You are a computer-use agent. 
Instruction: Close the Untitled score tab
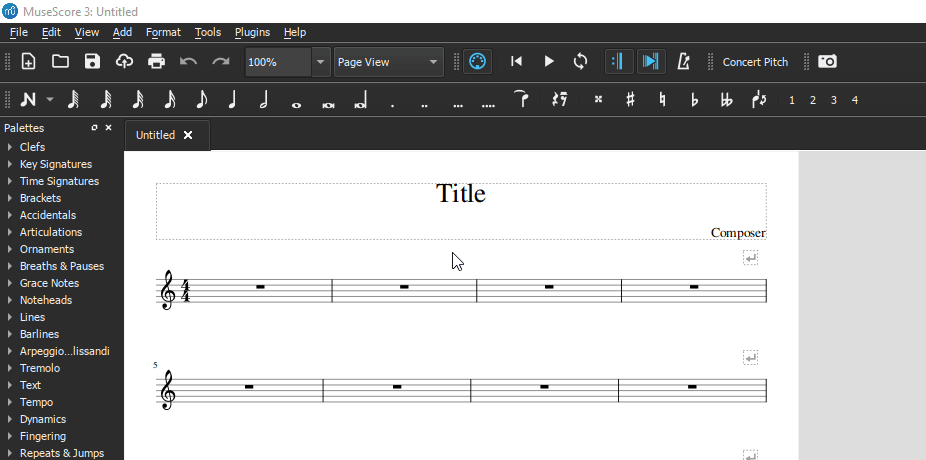[188, 135]
